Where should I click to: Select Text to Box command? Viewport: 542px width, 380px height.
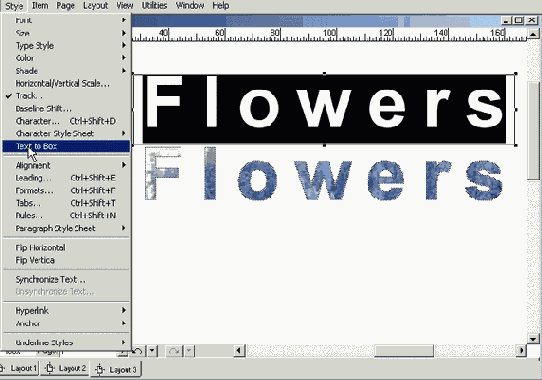point(66,146)
